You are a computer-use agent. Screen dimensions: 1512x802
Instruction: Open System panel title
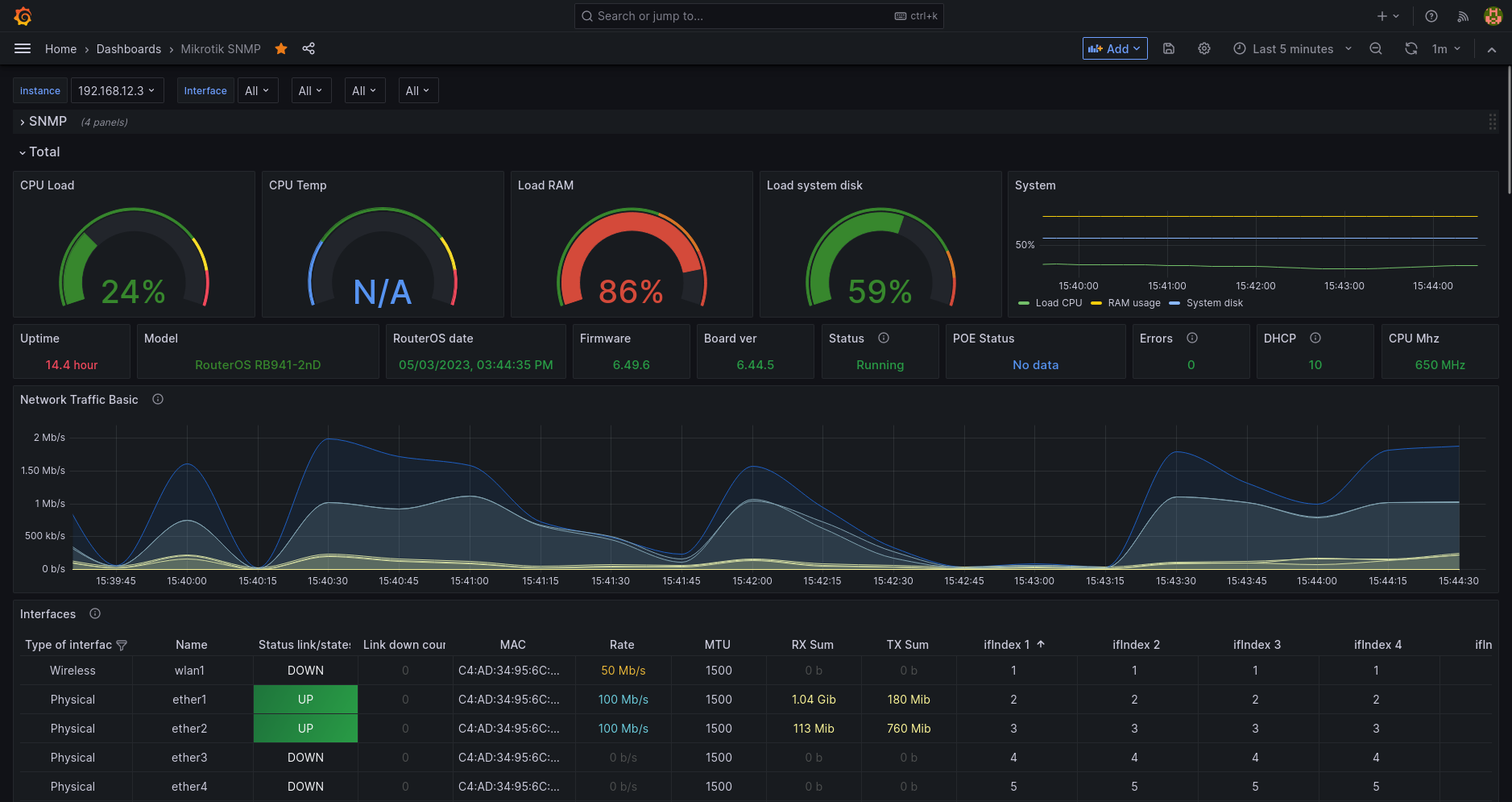click(x=1035, y=185)
